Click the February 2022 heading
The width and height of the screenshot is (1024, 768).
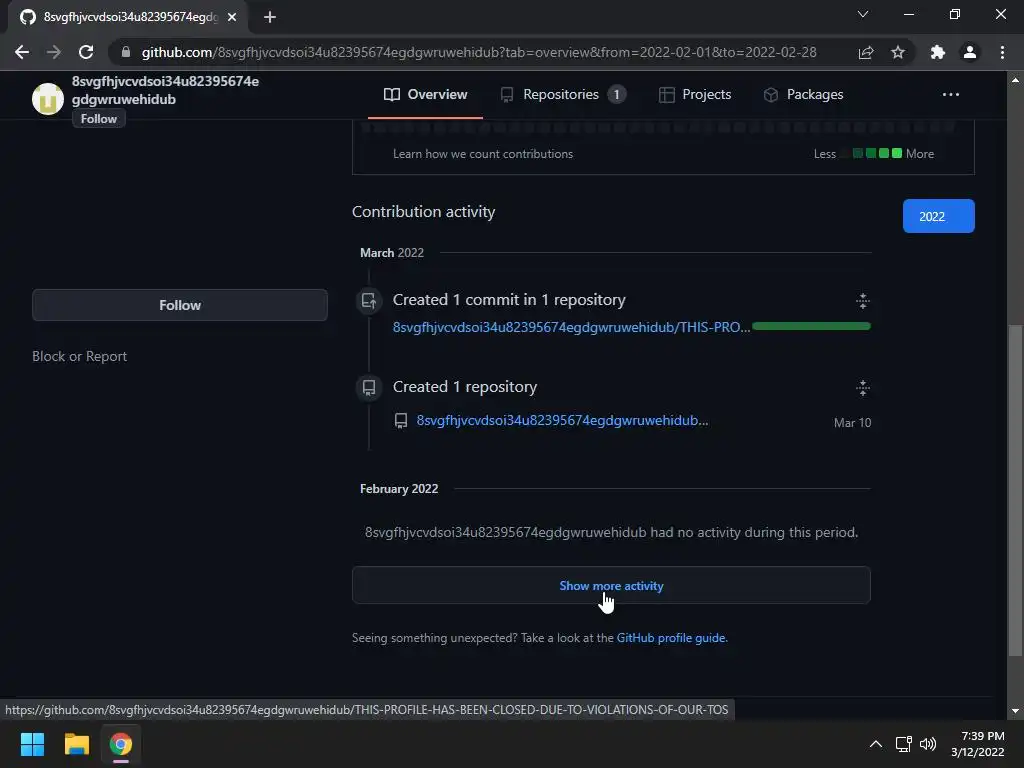(x=399, y=489)
